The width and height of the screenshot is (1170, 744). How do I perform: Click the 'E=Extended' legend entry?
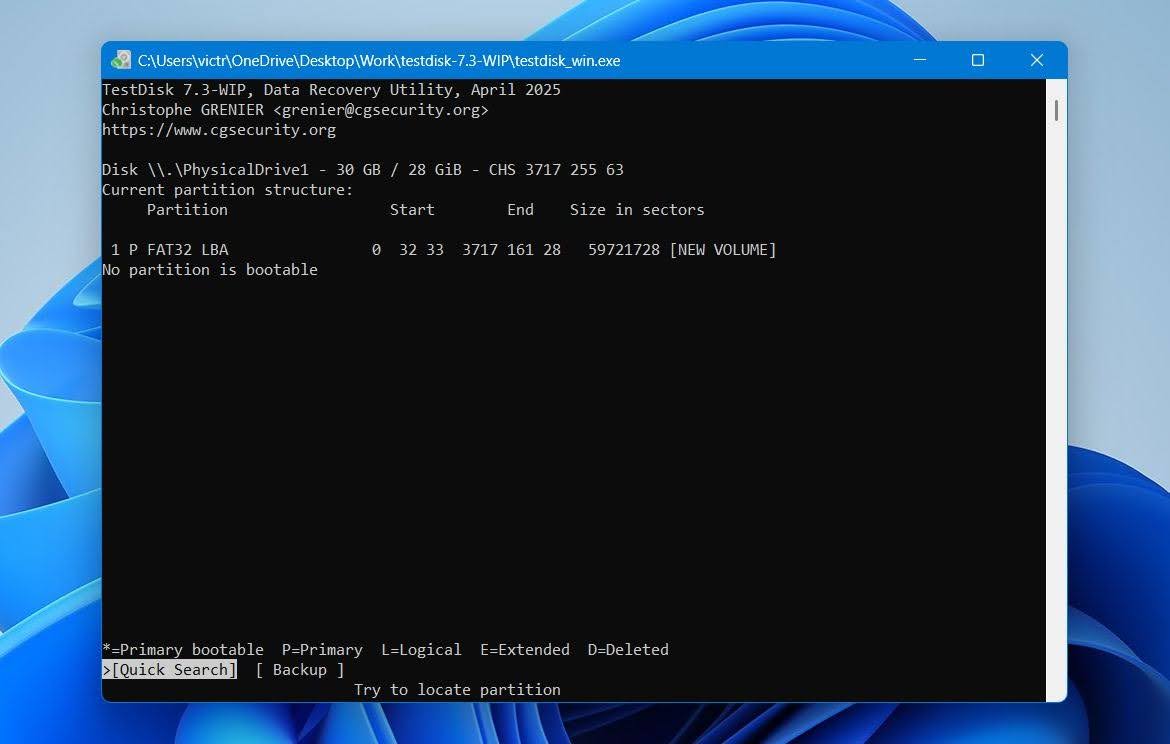(x=525, y=650)
